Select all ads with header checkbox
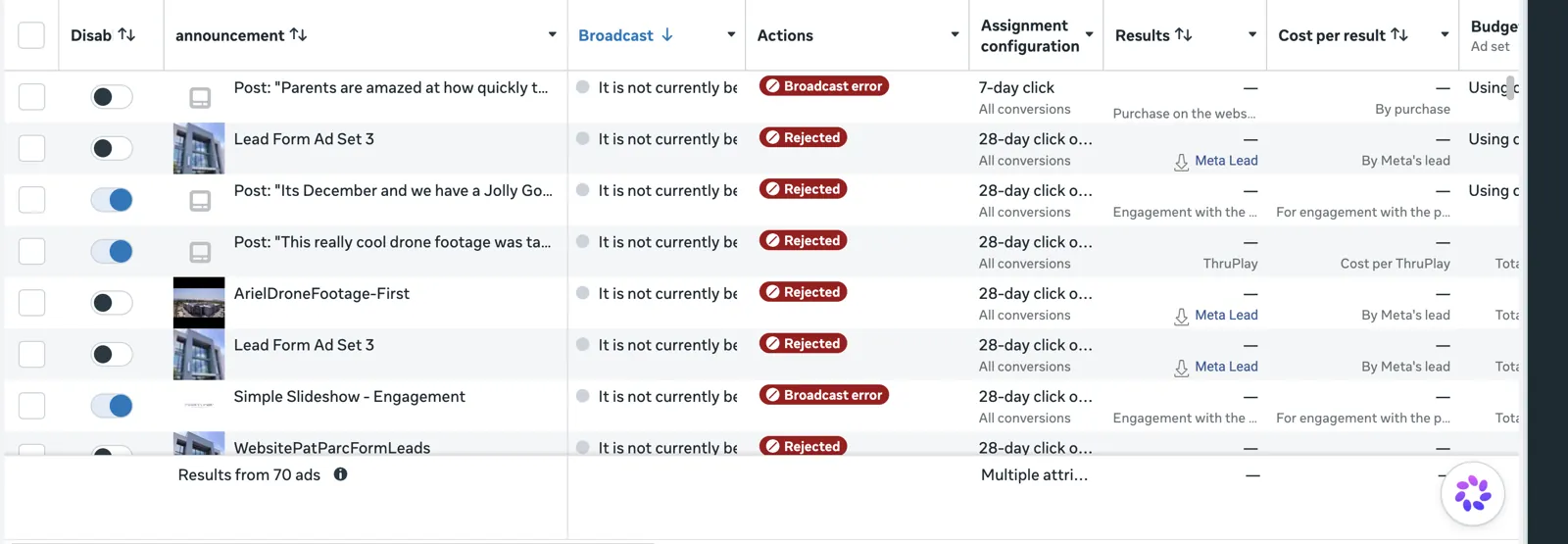Viewport: 1568px width, 544px height. pyautogui.click(x=31, y=35)
